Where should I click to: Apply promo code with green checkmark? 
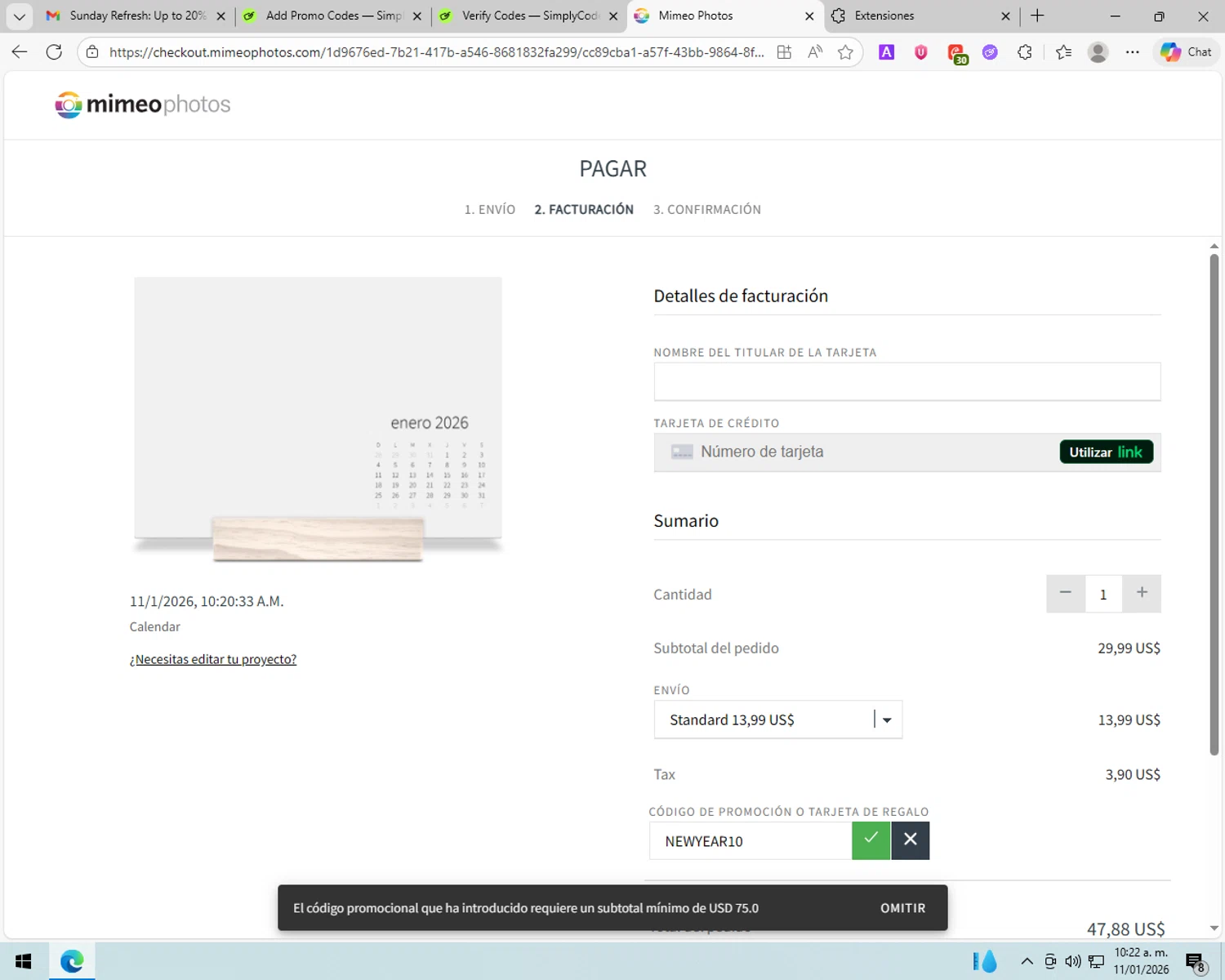tap(871, 840)
